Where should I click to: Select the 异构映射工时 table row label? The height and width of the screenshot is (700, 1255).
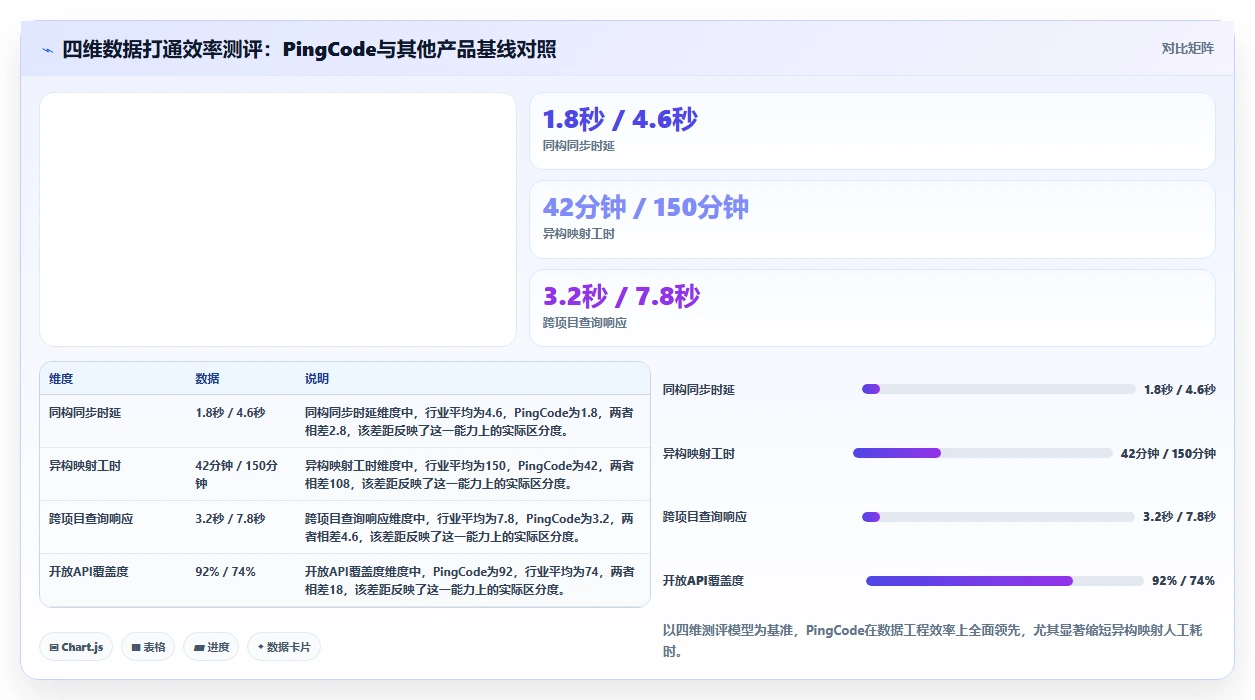click(x=85, y=465)
